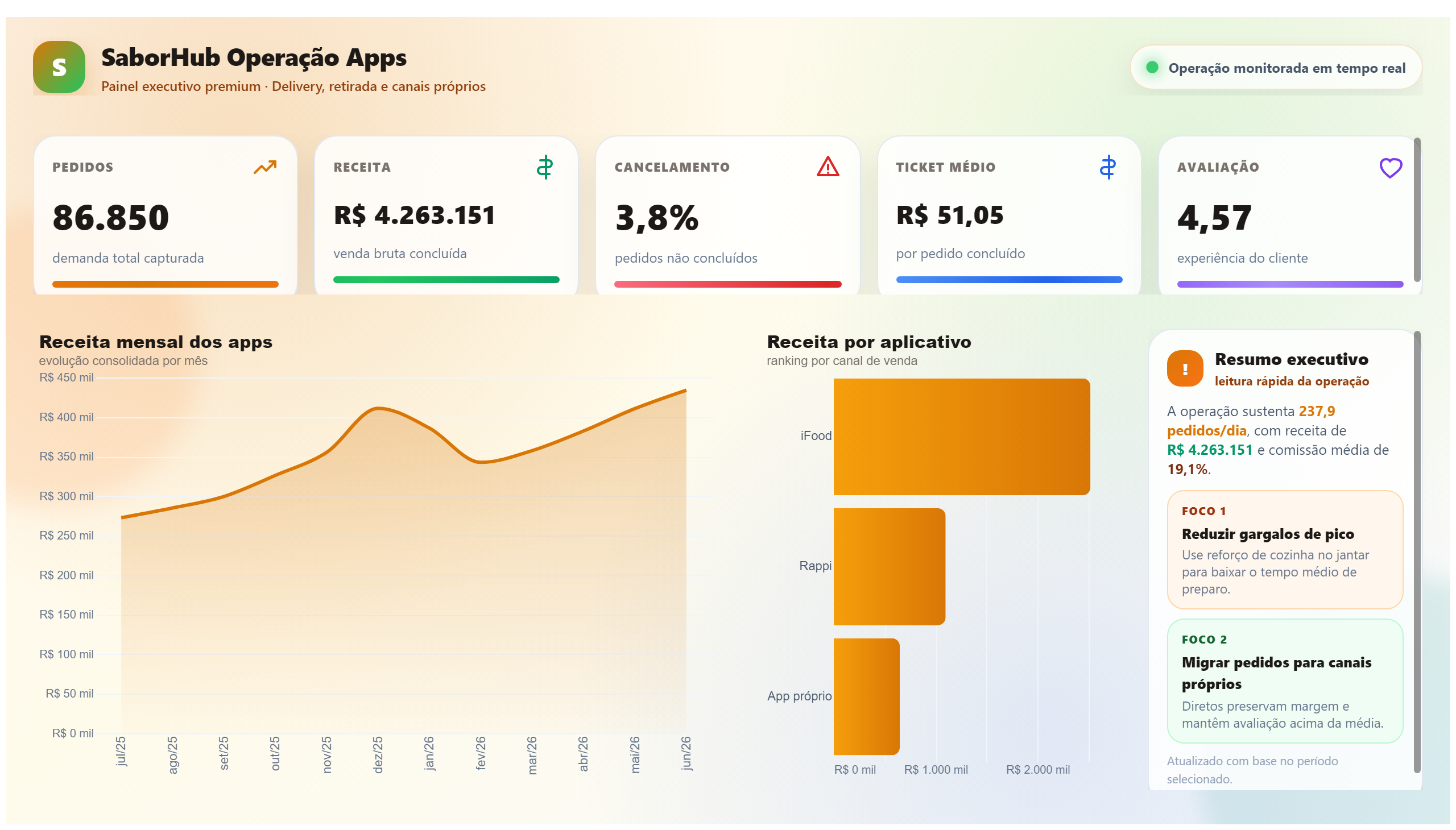Viewport: 1456px width, 830px height.
Task: Click the 'SaborHub Operação Apps' title
Action: [x=254, y=58]
